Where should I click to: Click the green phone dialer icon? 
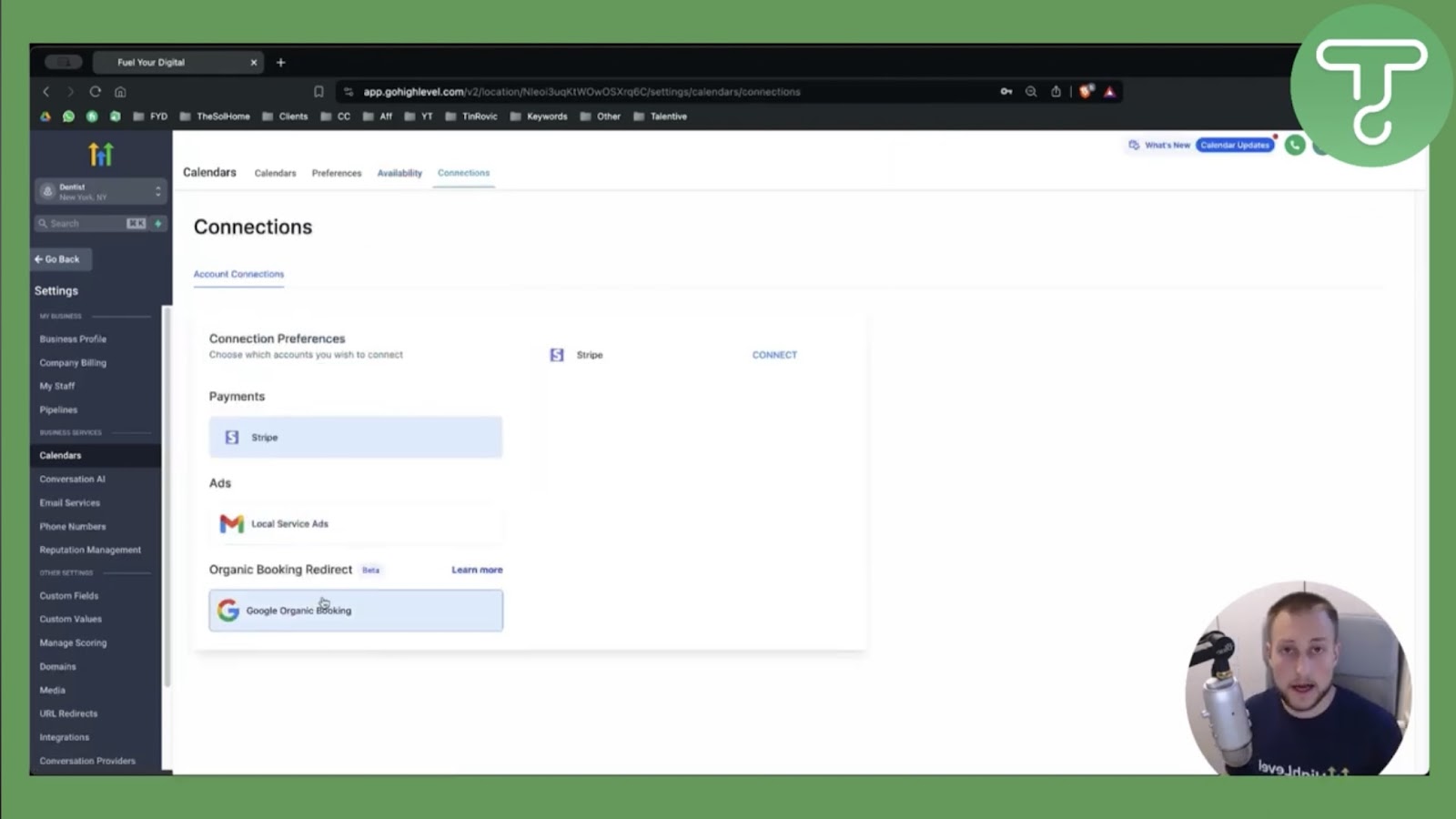point(1295,145)
